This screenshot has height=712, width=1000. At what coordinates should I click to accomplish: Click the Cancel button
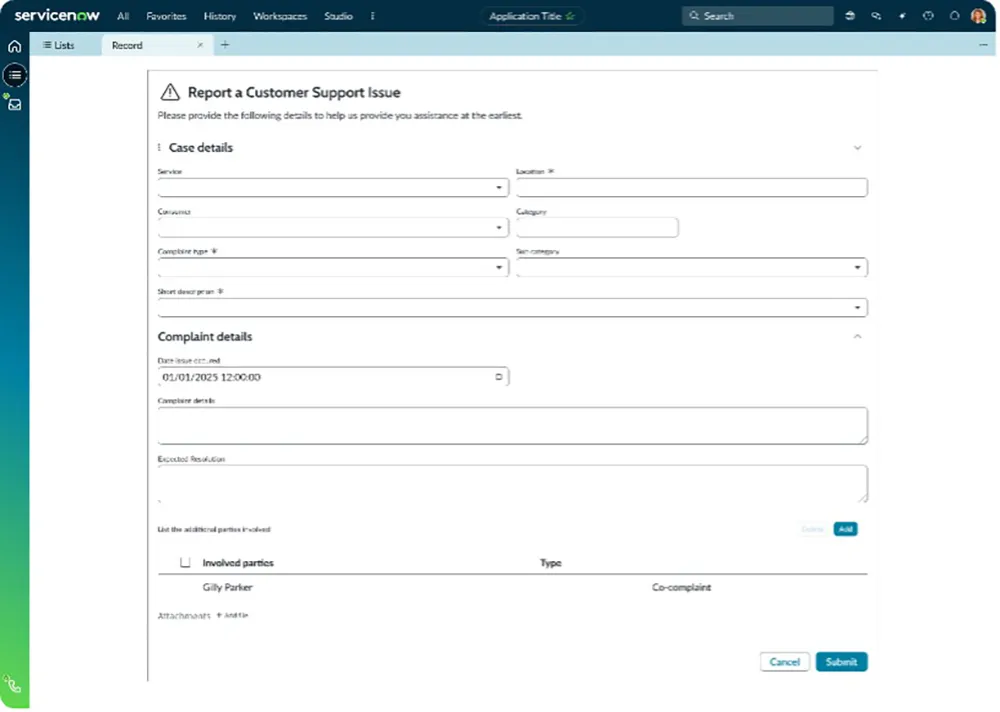click(785, 662)
